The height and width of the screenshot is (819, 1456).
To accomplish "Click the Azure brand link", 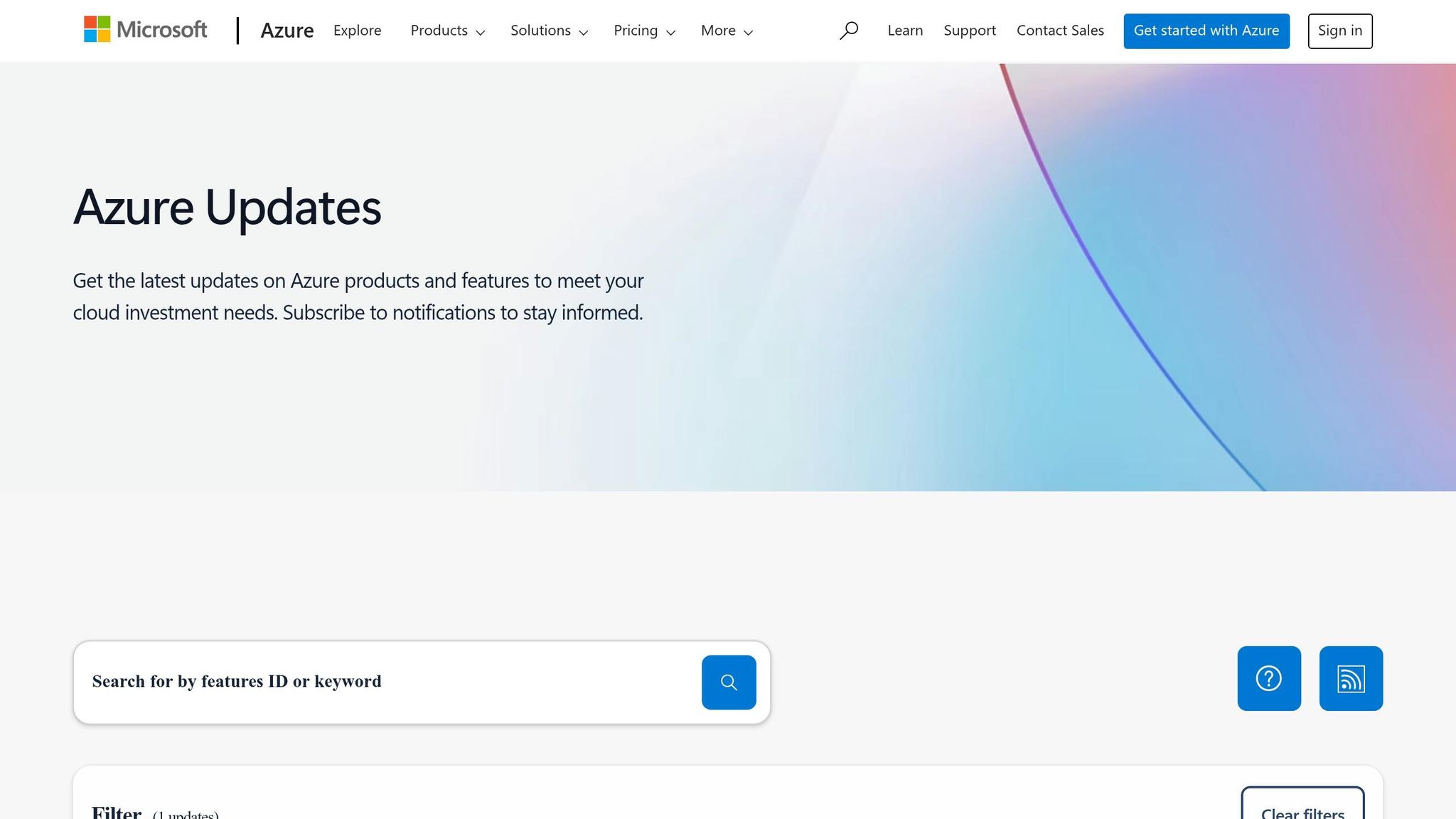I will tap(287, 31).
